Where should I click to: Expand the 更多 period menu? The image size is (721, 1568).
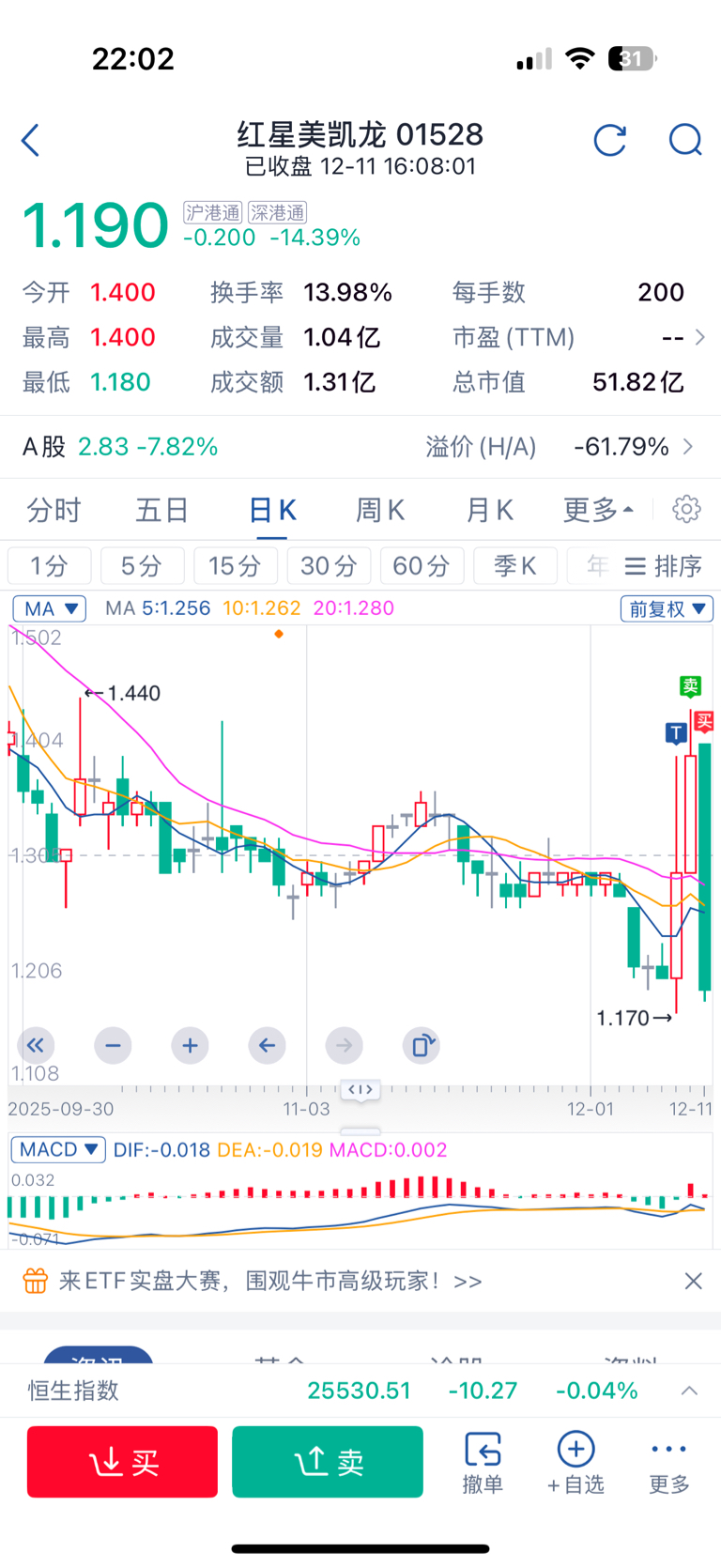click(x=597, y=510)
